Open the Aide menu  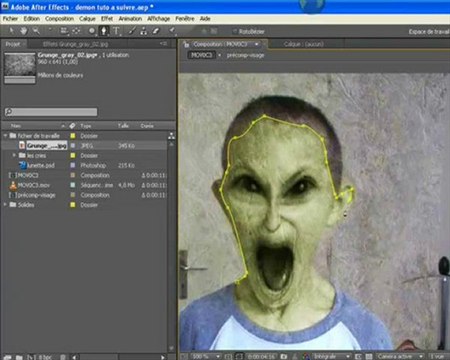pos(205,19)
